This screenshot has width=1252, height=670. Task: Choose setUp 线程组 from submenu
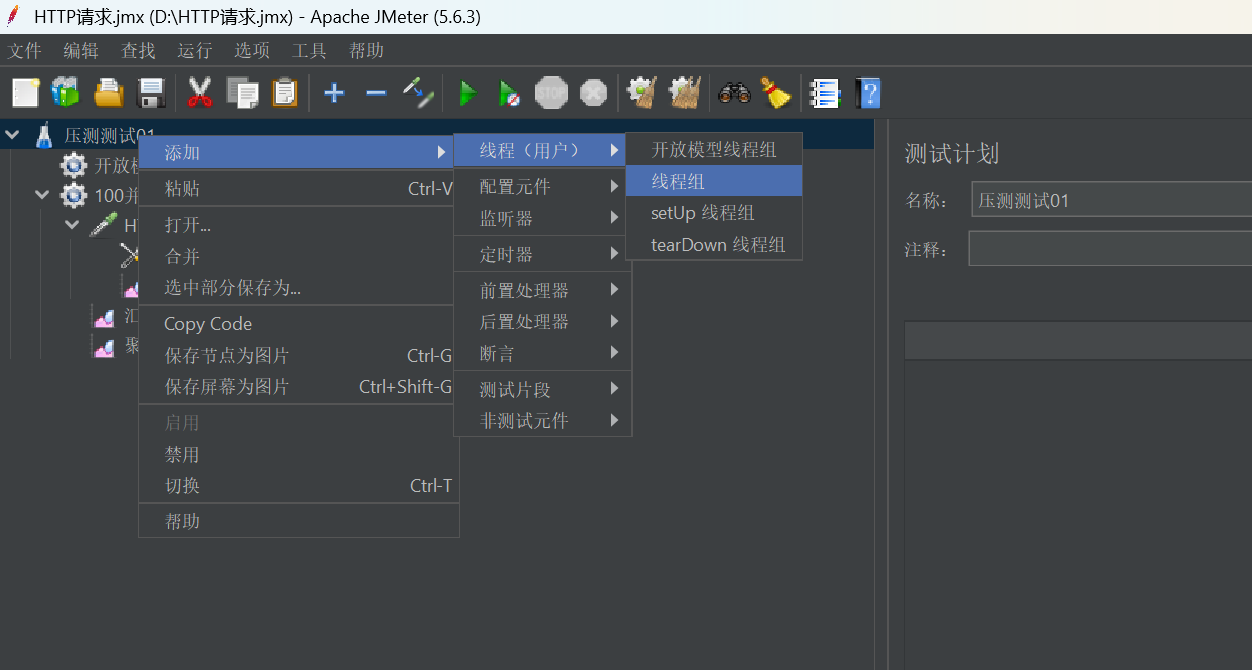tap(714, 213)
